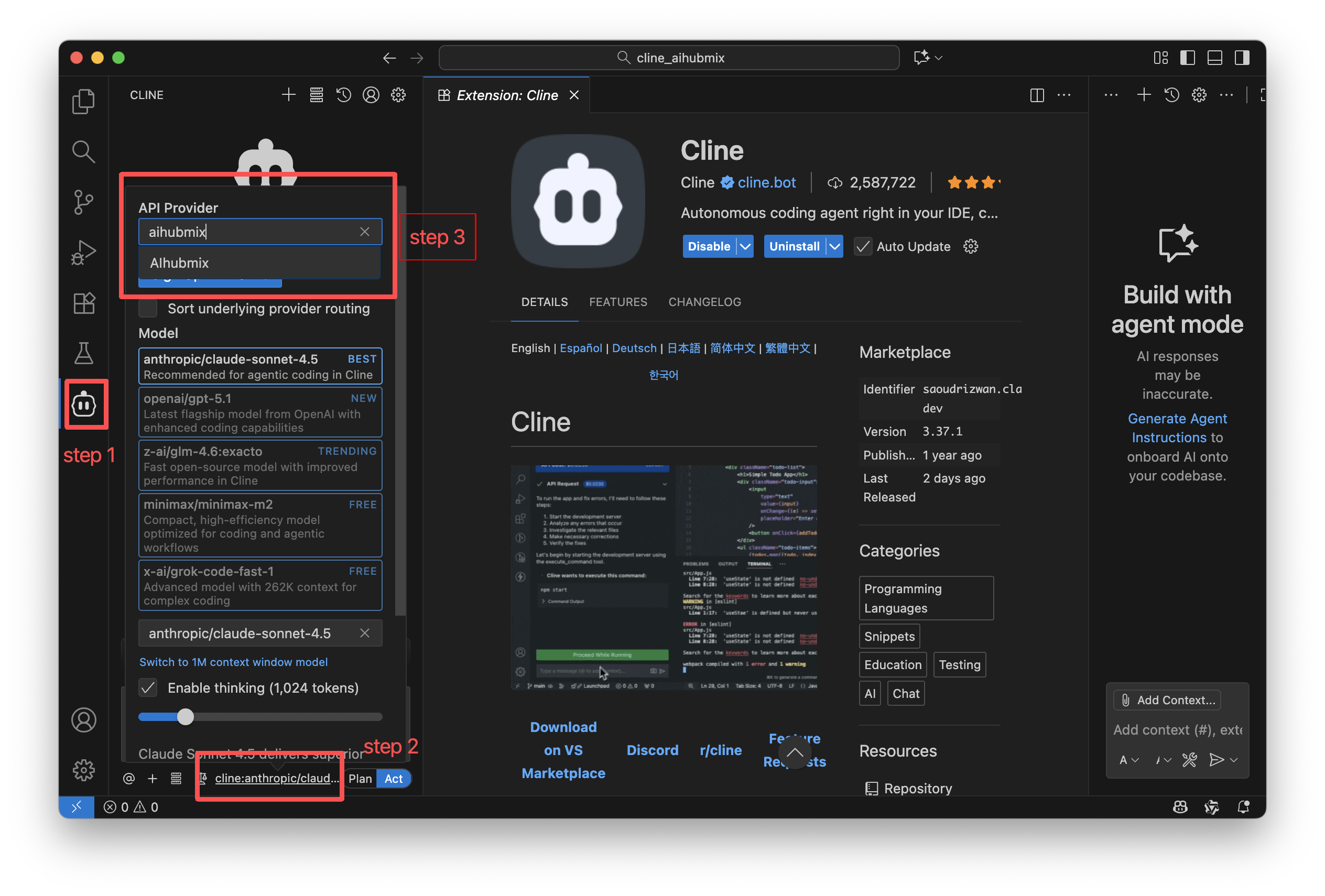Open the Source Control view
This screenshot has width=1325, height=896.
tap(84, 202)
